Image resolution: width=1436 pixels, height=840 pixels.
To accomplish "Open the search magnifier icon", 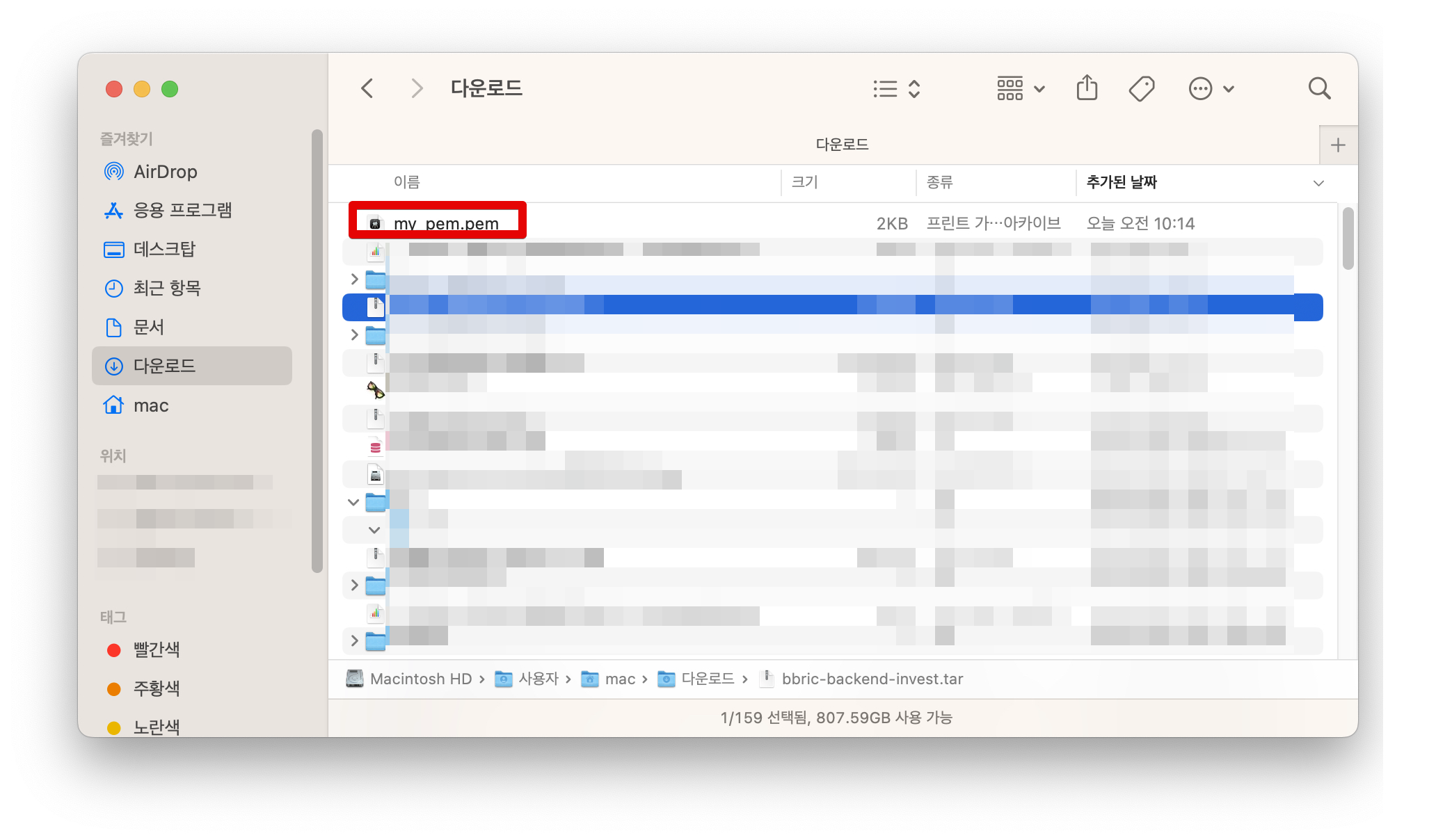I will [x=1319, y=88].
